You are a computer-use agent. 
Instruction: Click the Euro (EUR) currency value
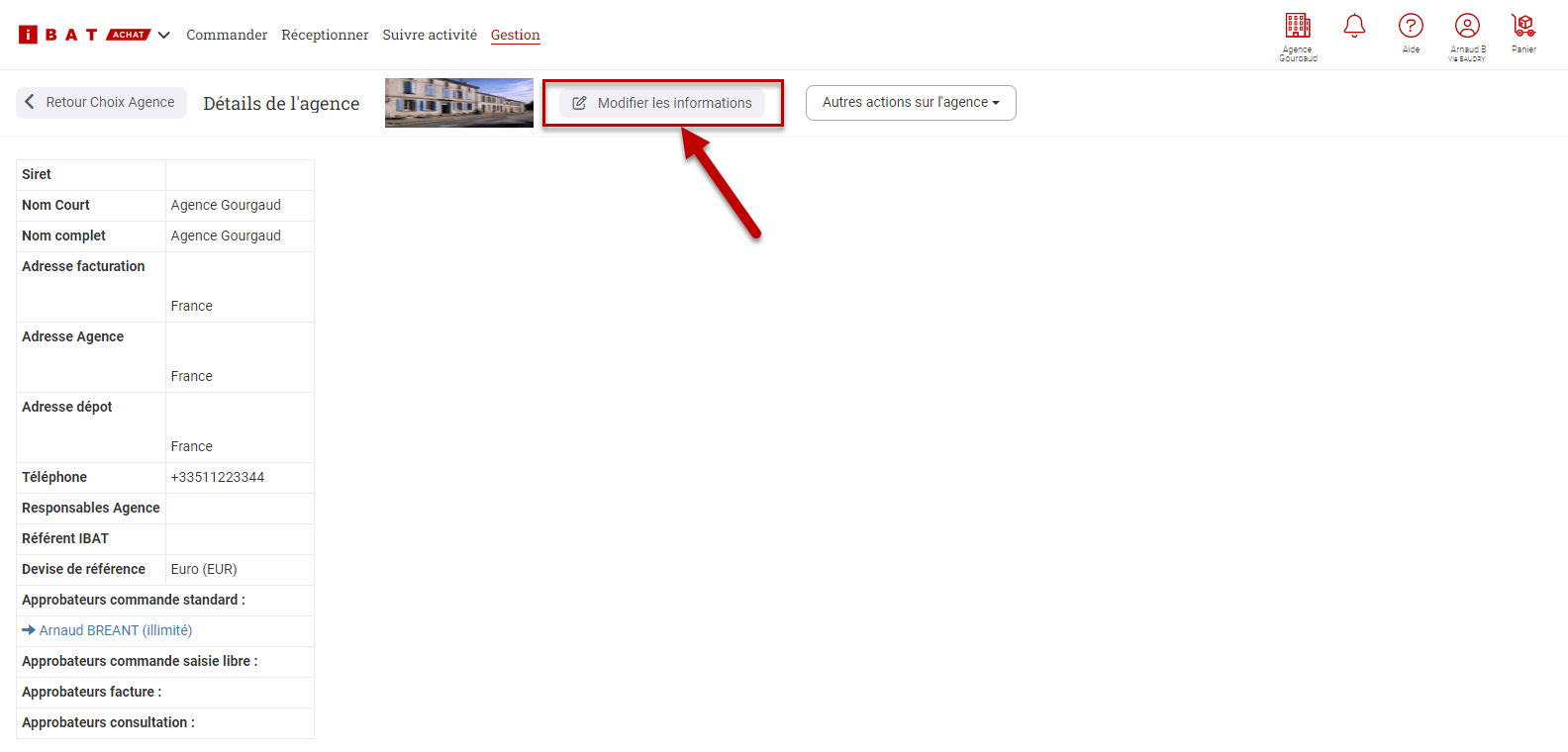(x=204, y=569)
